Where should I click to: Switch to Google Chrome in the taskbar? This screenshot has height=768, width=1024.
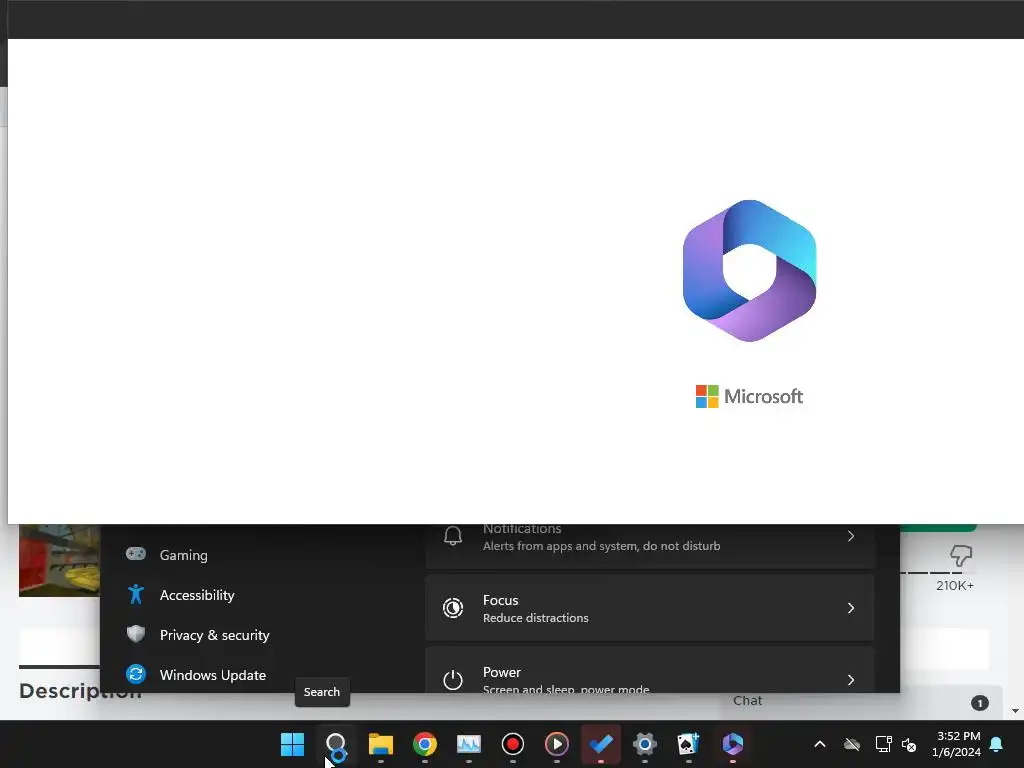pos(424,744)
